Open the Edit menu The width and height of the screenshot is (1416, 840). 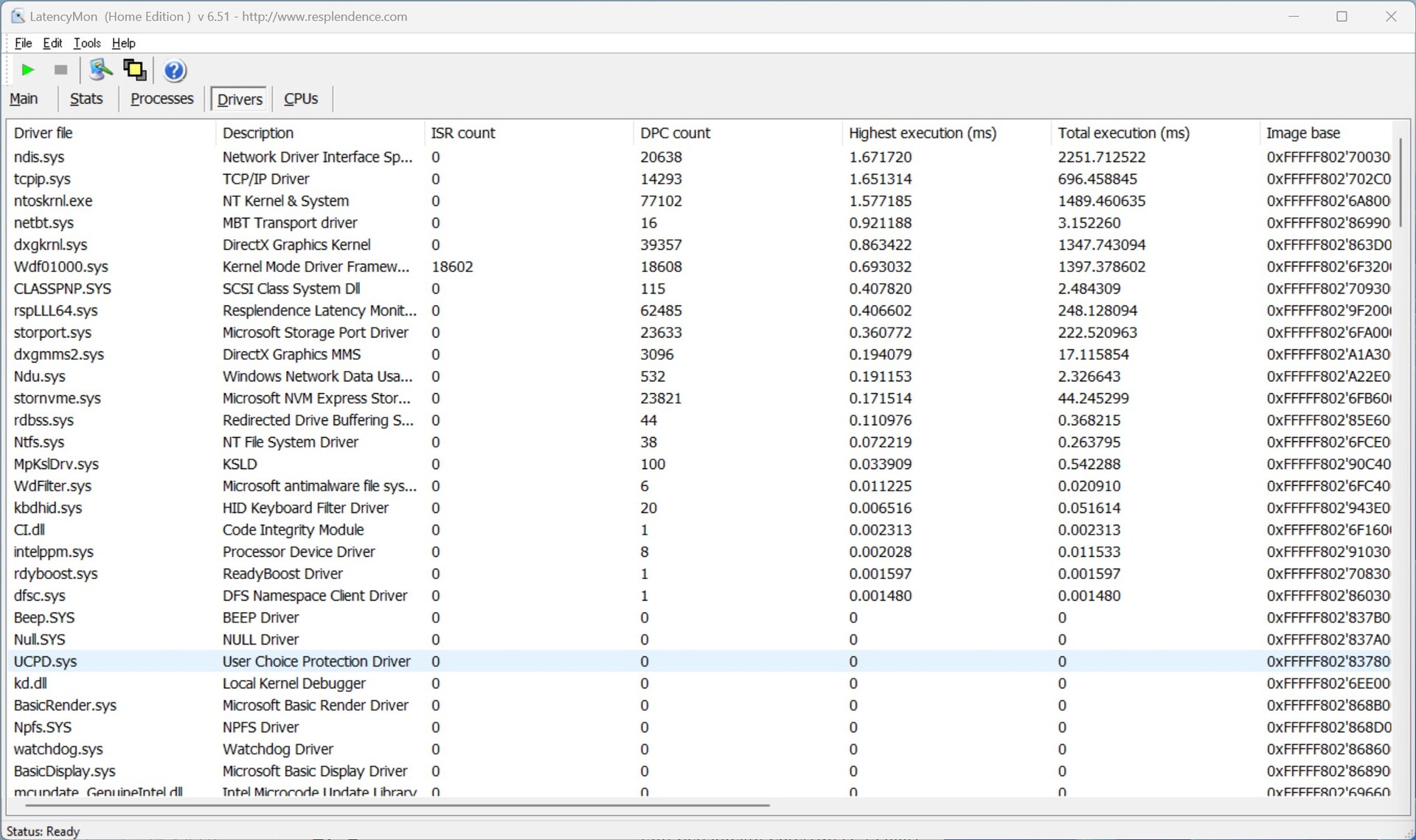(x=52, y=43)
